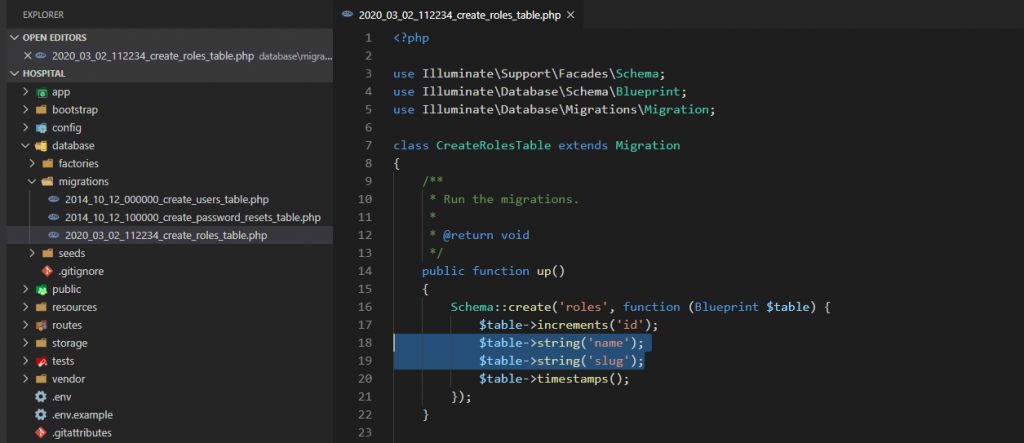Click the .env gear icon
1024x443 pixels.
point(41,397)
